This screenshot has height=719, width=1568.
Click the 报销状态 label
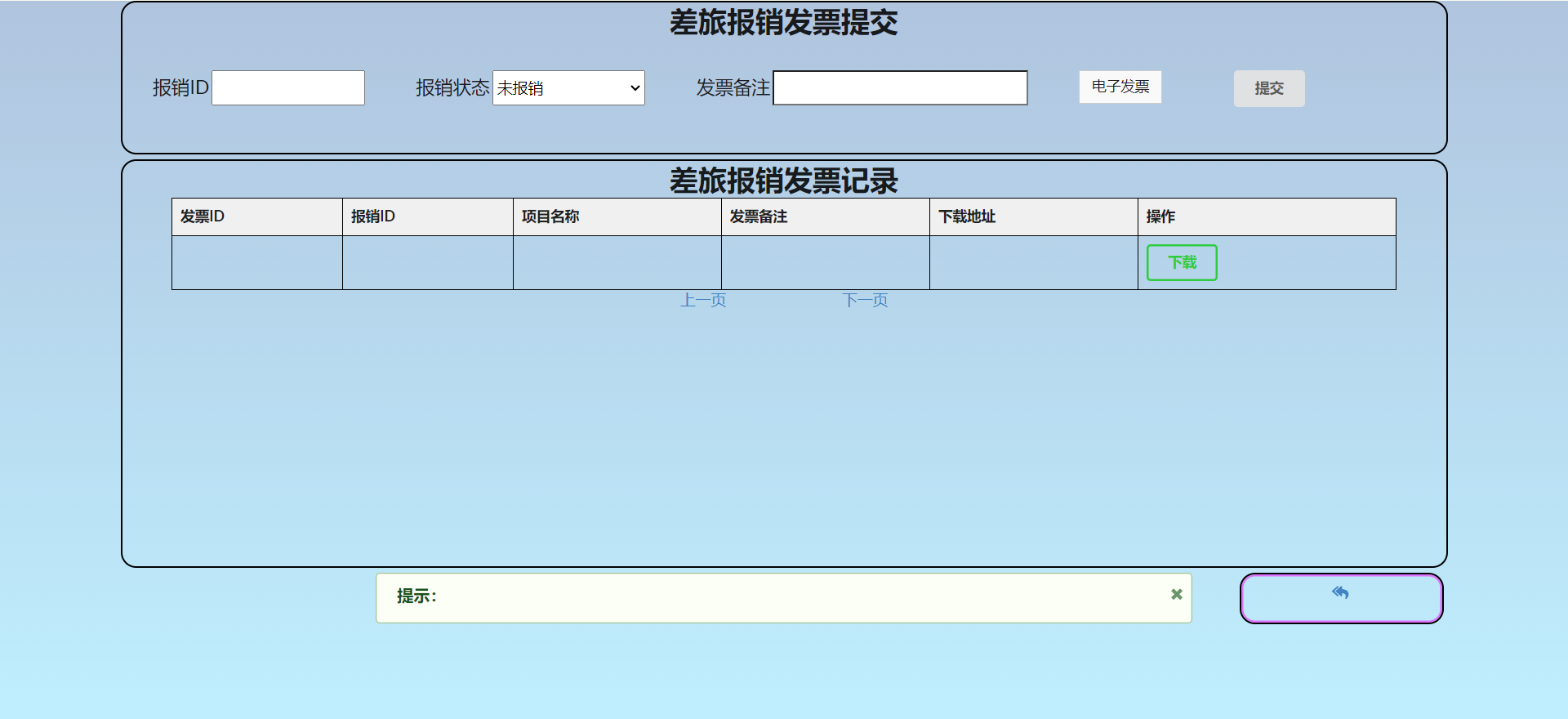(452, 87)
